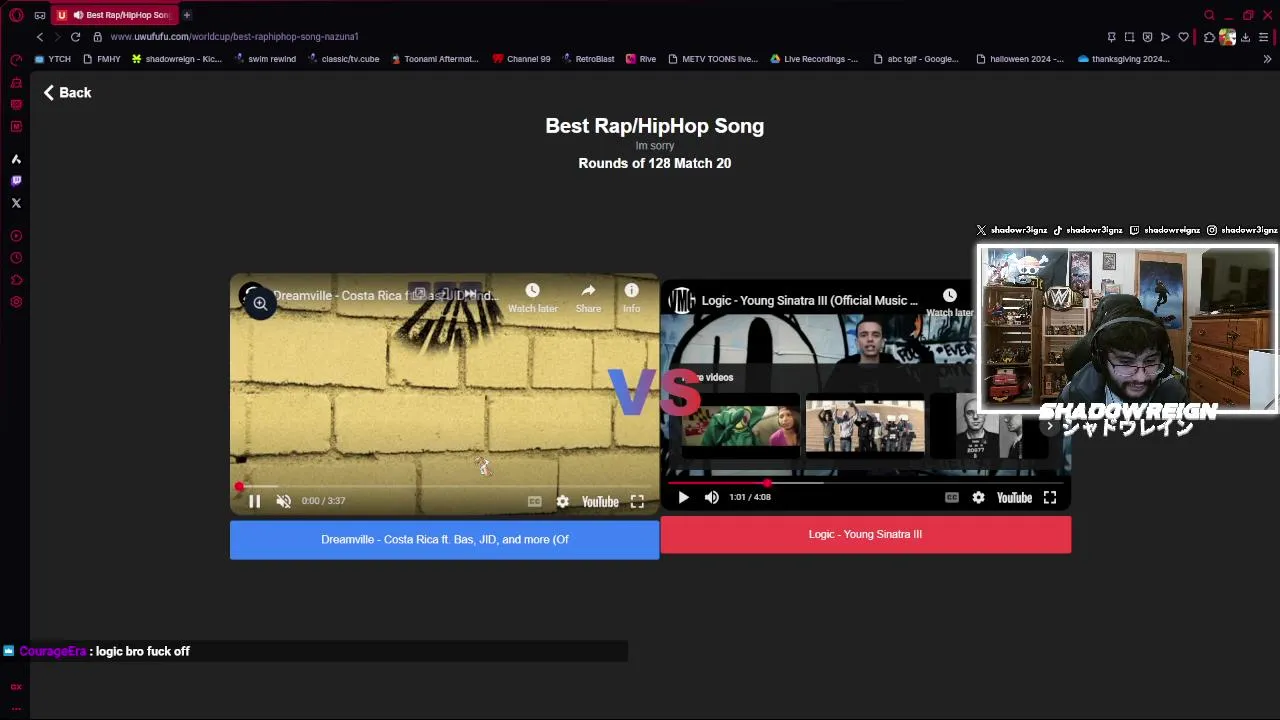Screen dimensions: 1280x720
Task: Open the downloads toolbar icon
Action: click(x=1245, y=37)
